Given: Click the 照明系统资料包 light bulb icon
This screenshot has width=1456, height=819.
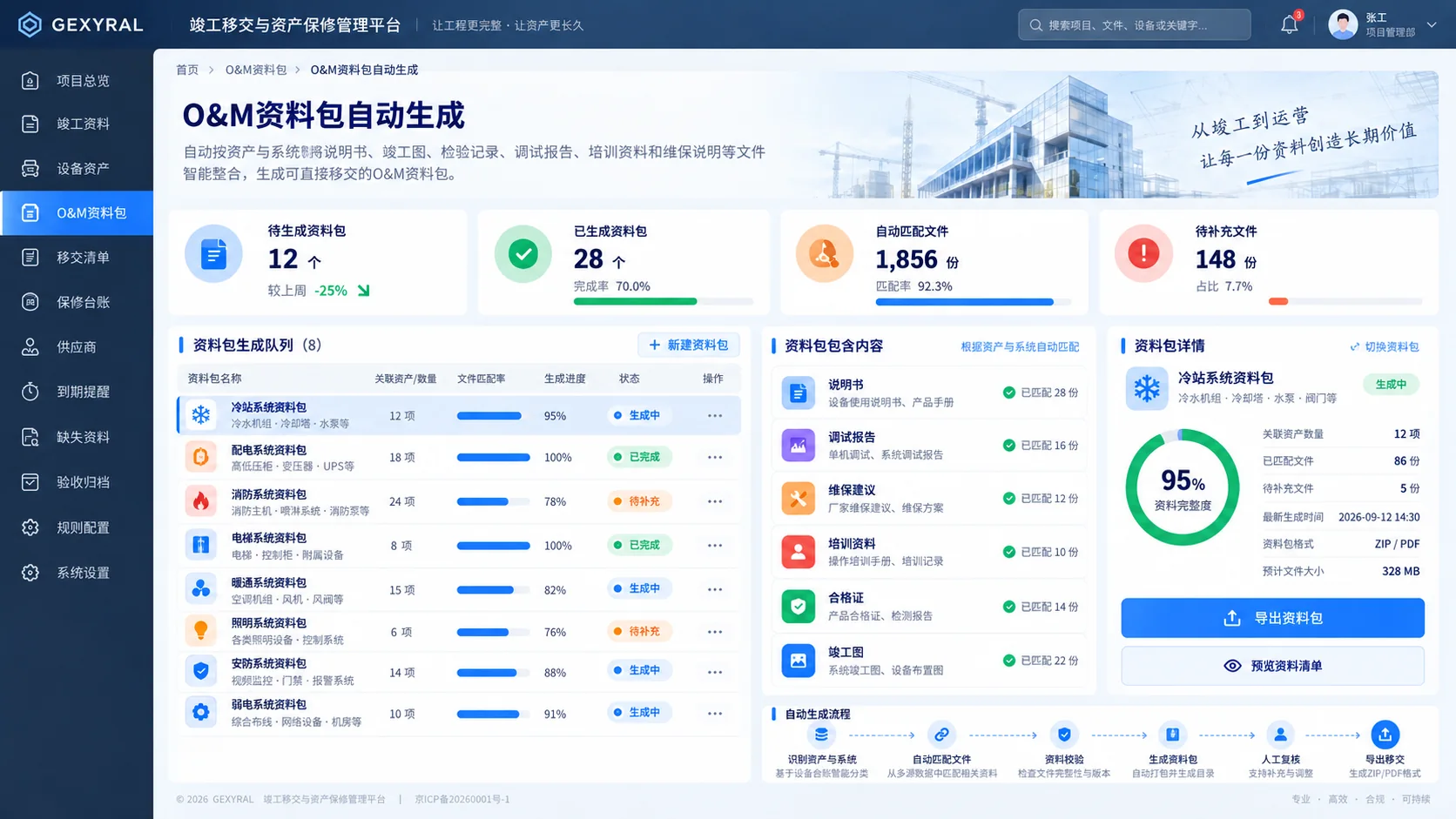Looking at the screenshot, I should (x=201, y=630).
